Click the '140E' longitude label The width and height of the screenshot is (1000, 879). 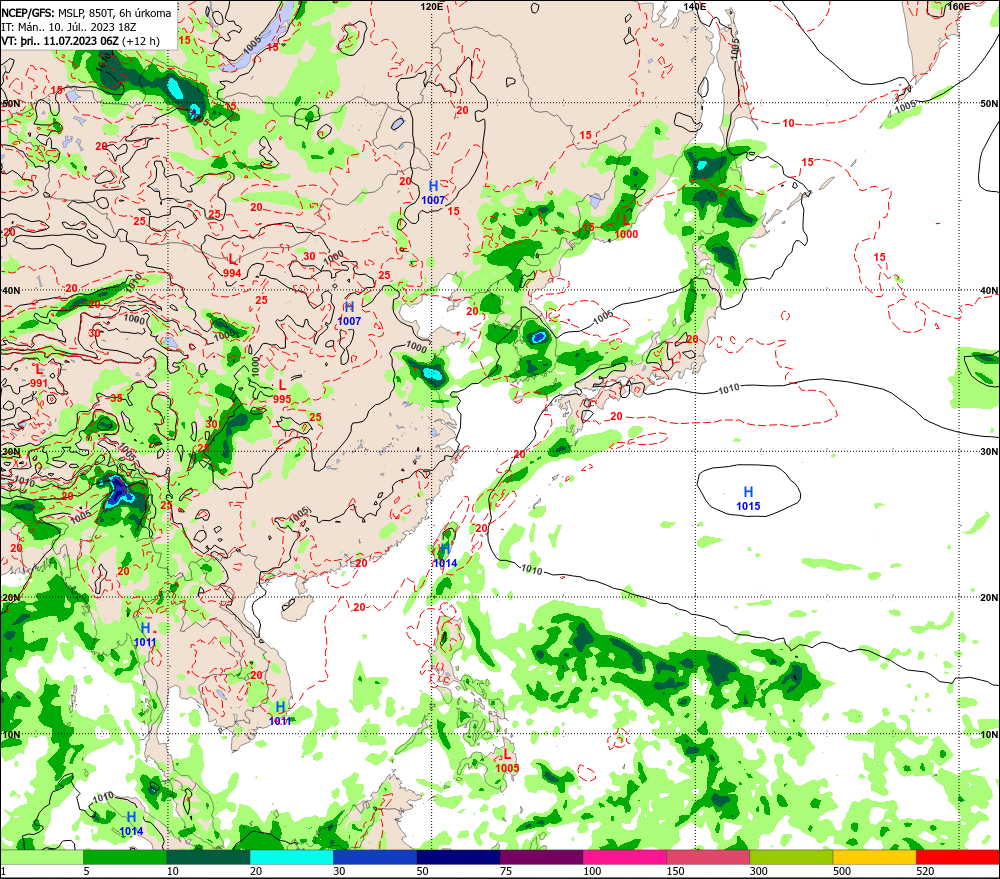(x=695, y=6)
